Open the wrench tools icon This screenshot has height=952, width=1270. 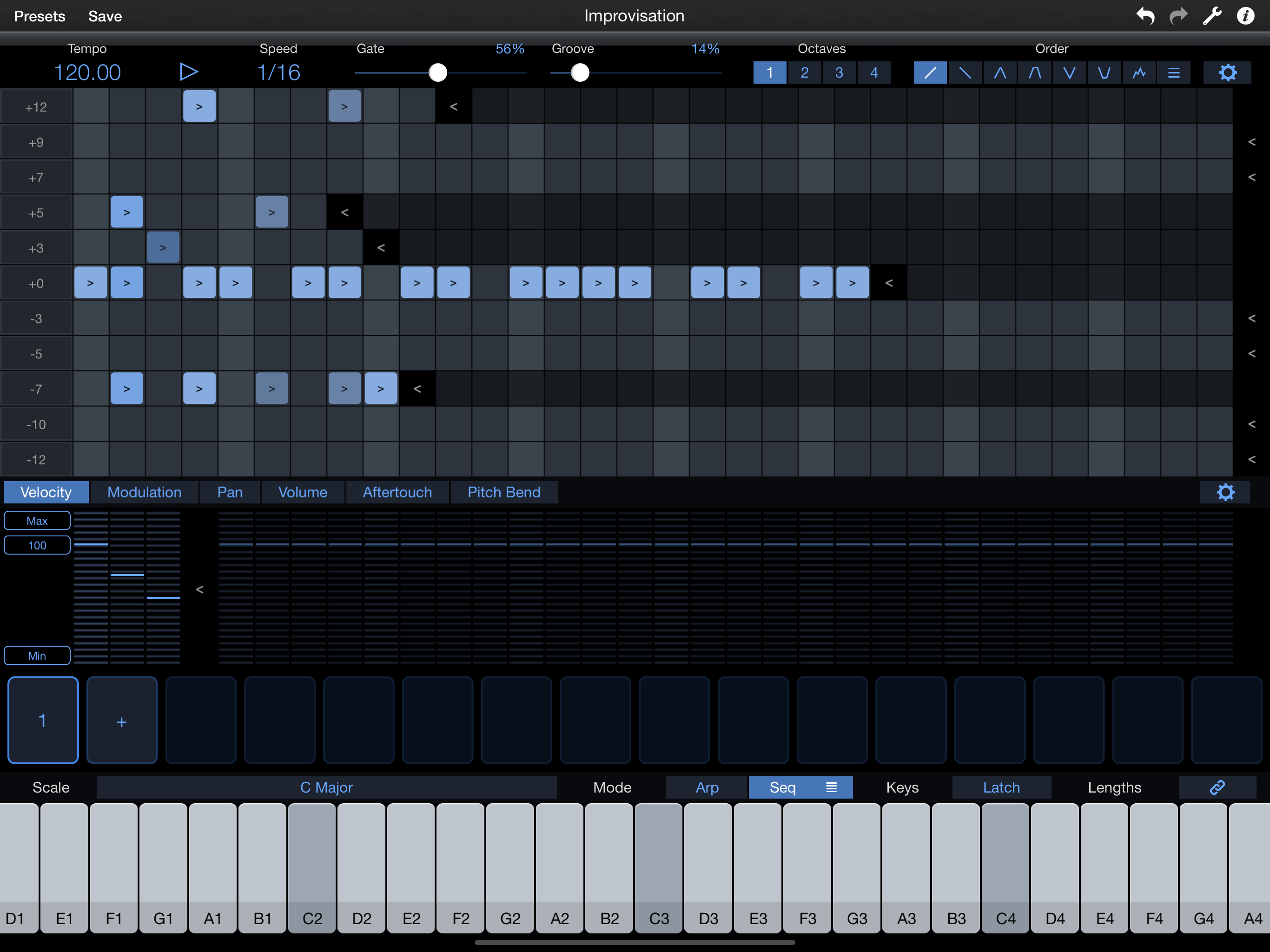click(x=1211, y=15)
